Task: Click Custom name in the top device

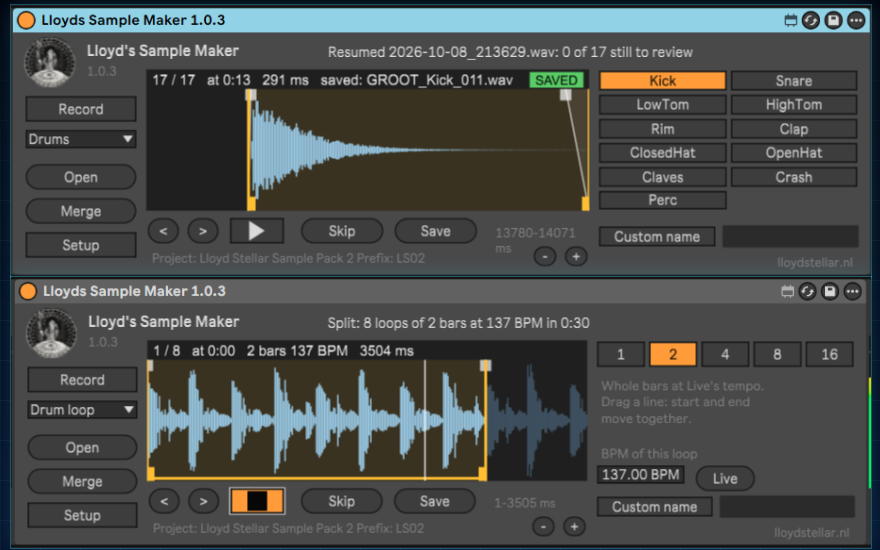Action: (657, 237)
